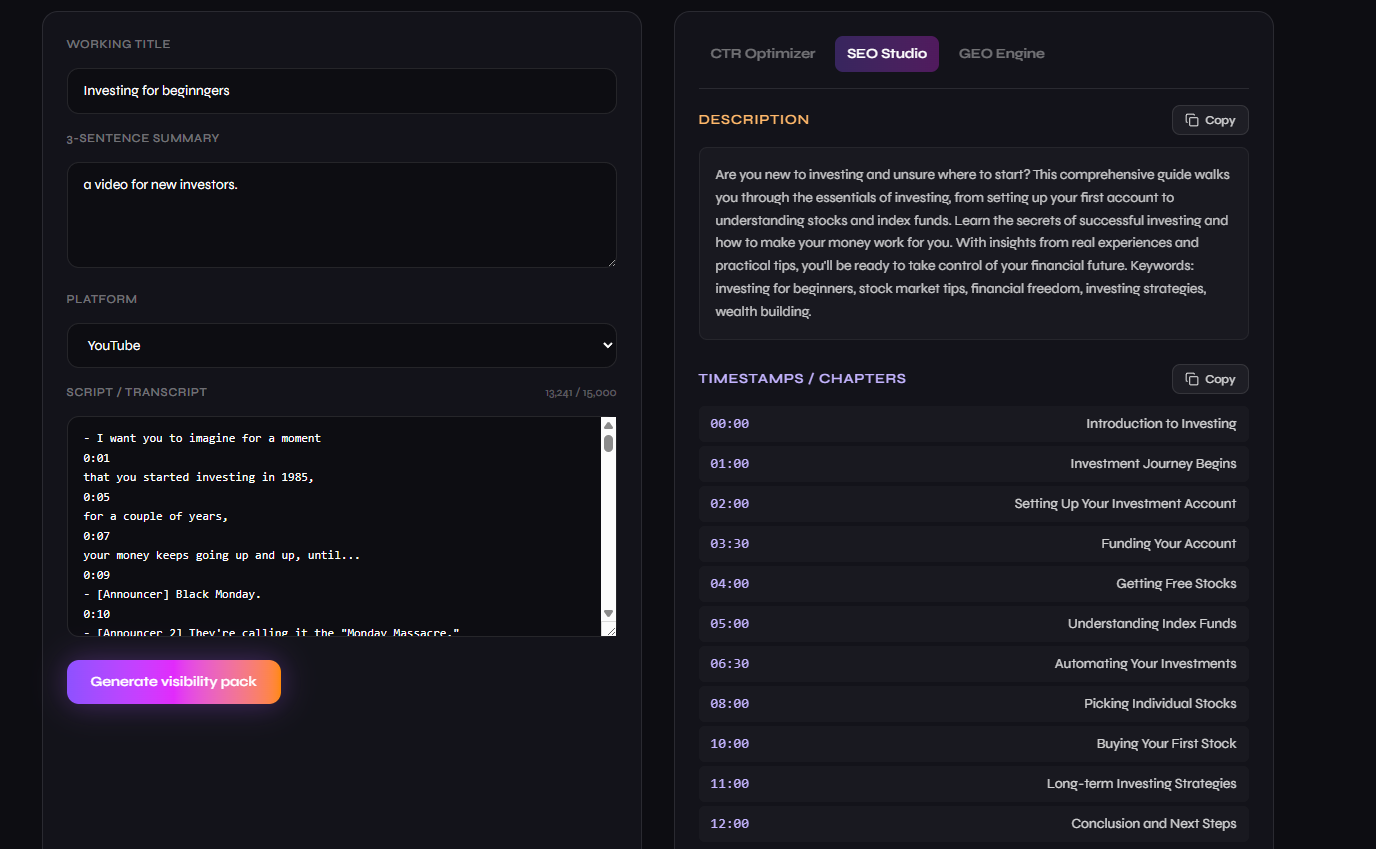Click the Generate visibility pack button
Screen dimensions: 1376x849
click(x=174, y=682)
